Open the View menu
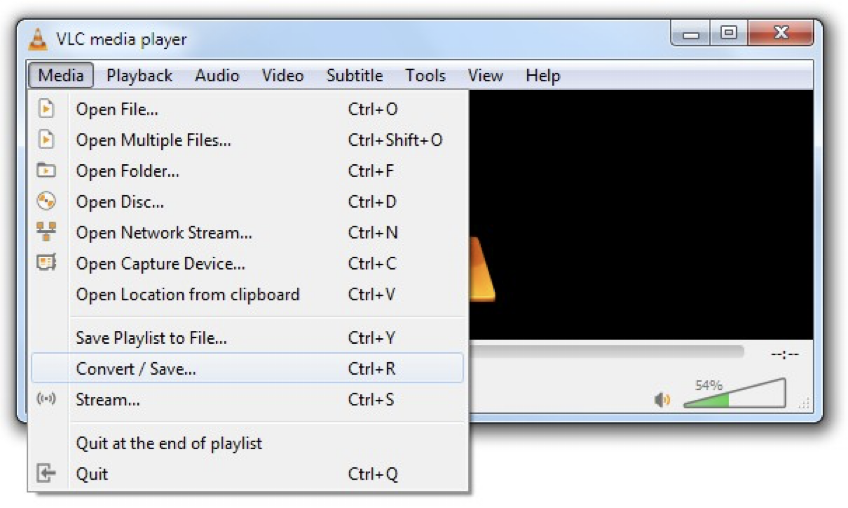Image resolution: width=848 pixels, height=508 pixels. (485, 75)
